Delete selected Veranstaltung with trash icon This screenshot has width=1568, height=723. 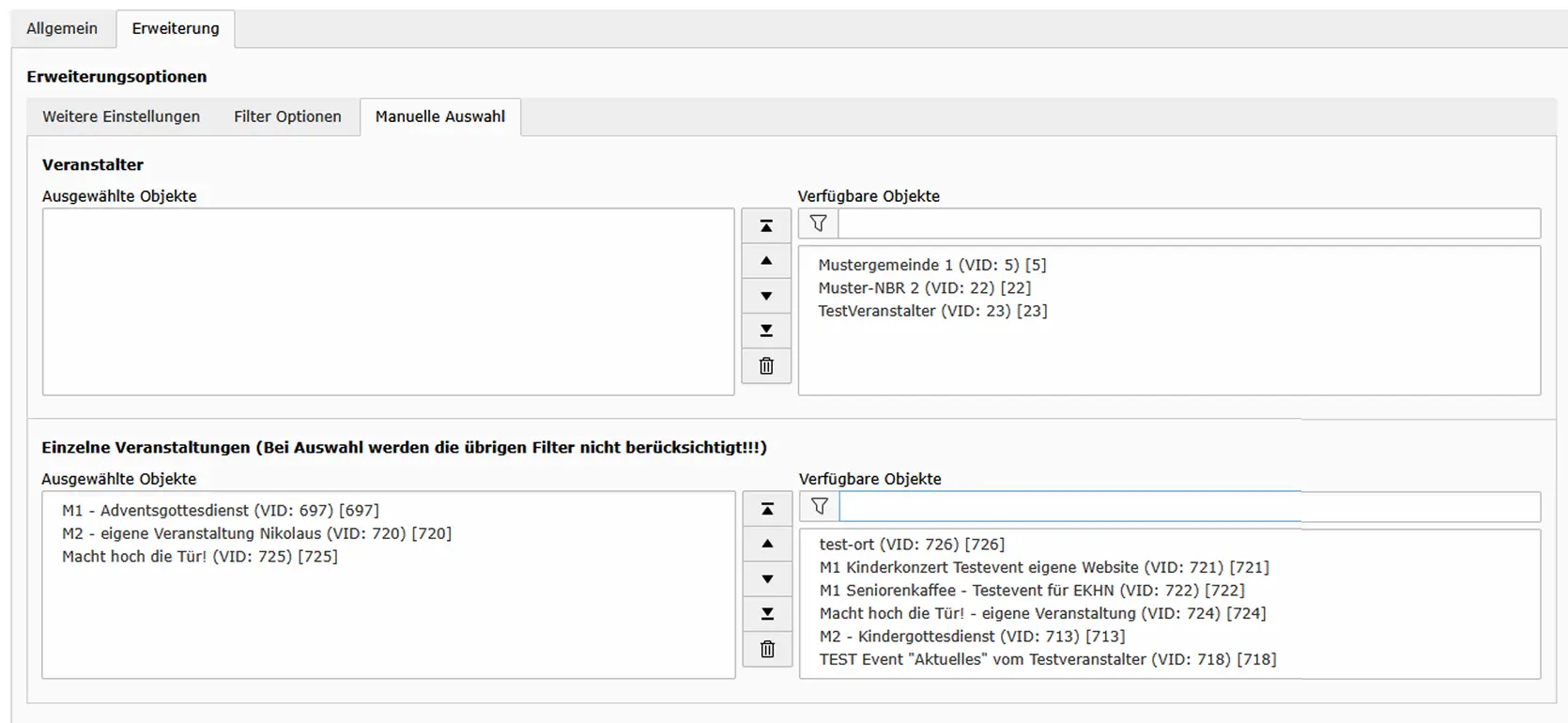coord(767,649)
